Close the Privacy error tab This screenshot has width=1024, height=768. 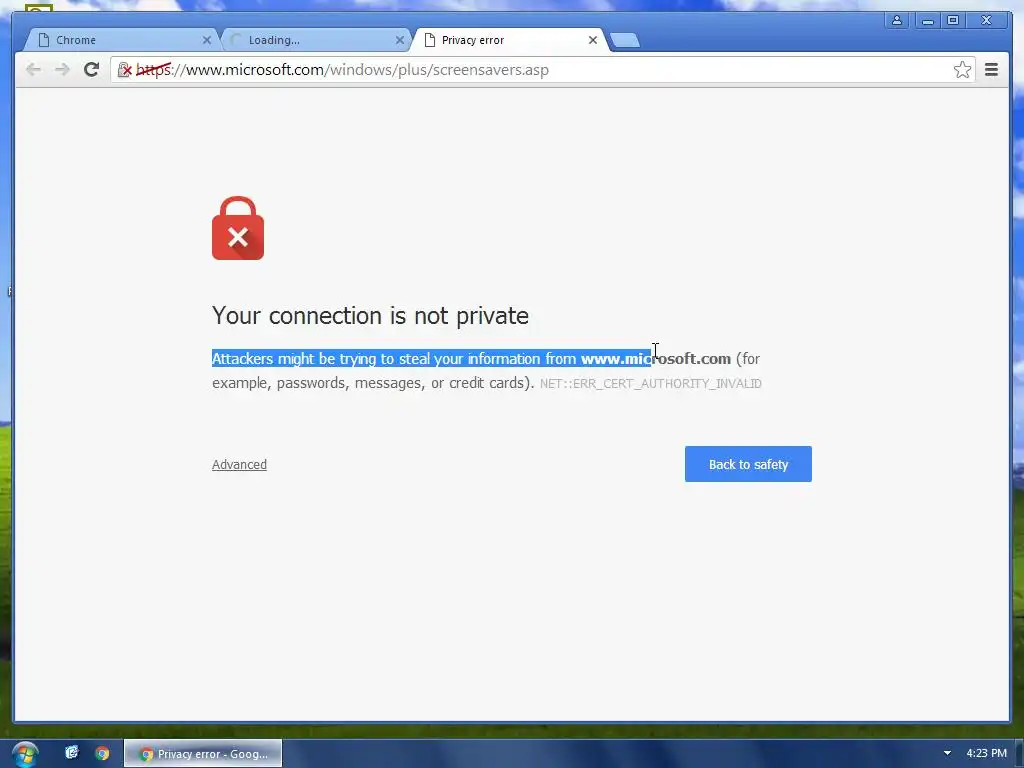[592, 40]
